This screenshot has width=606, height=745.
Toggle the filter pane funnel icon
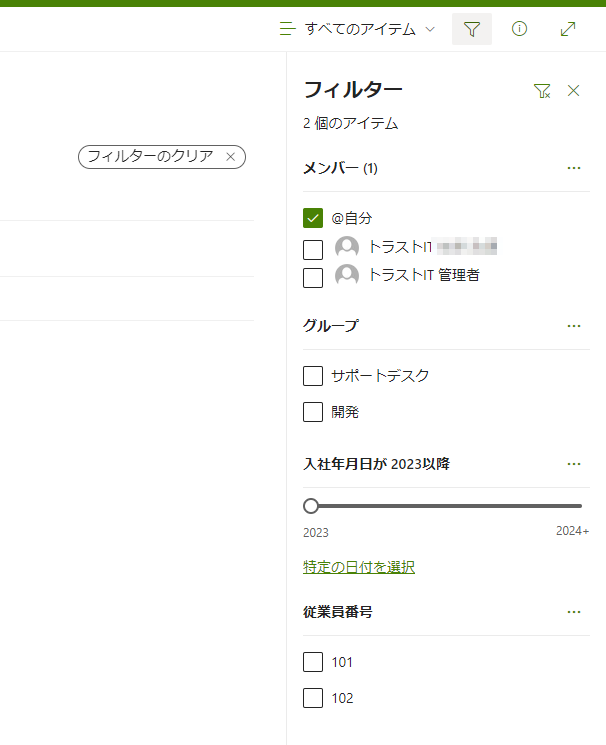pyautogui.click(x=472, y=29)
